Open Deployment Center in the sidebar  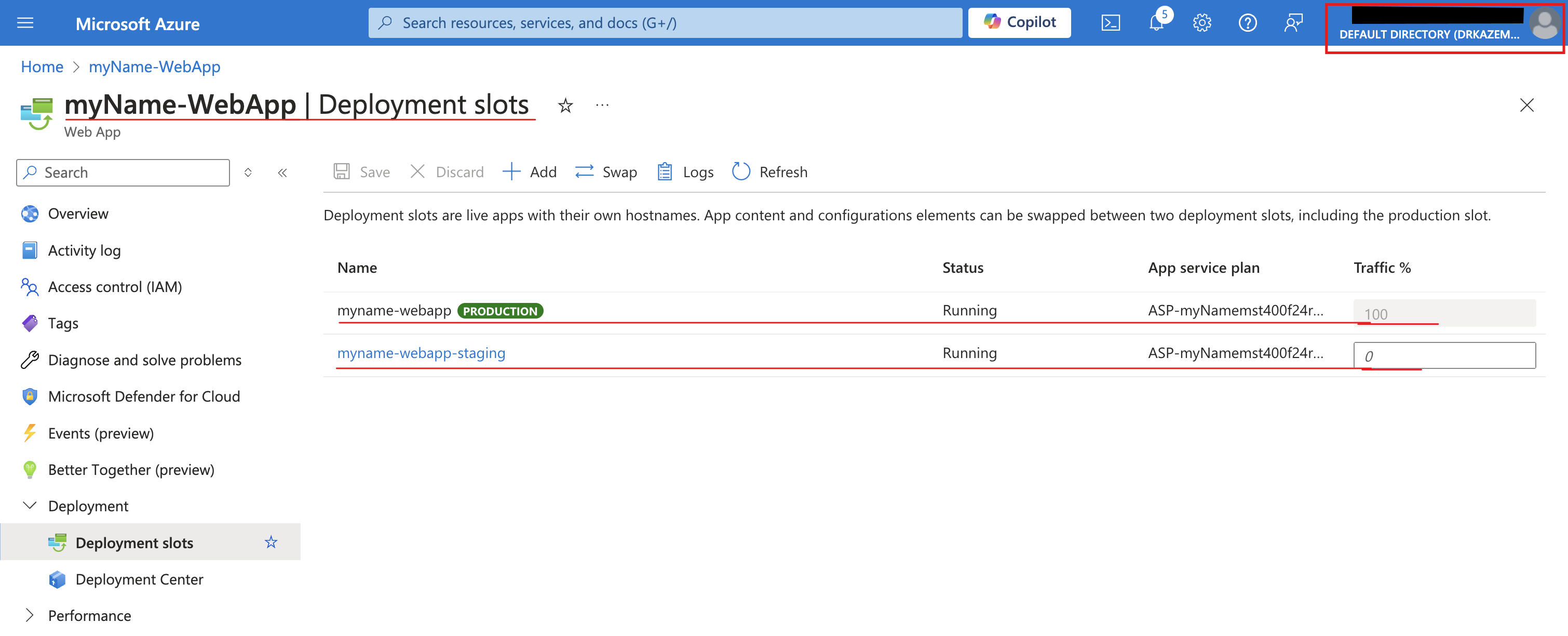tap(139, 579)
